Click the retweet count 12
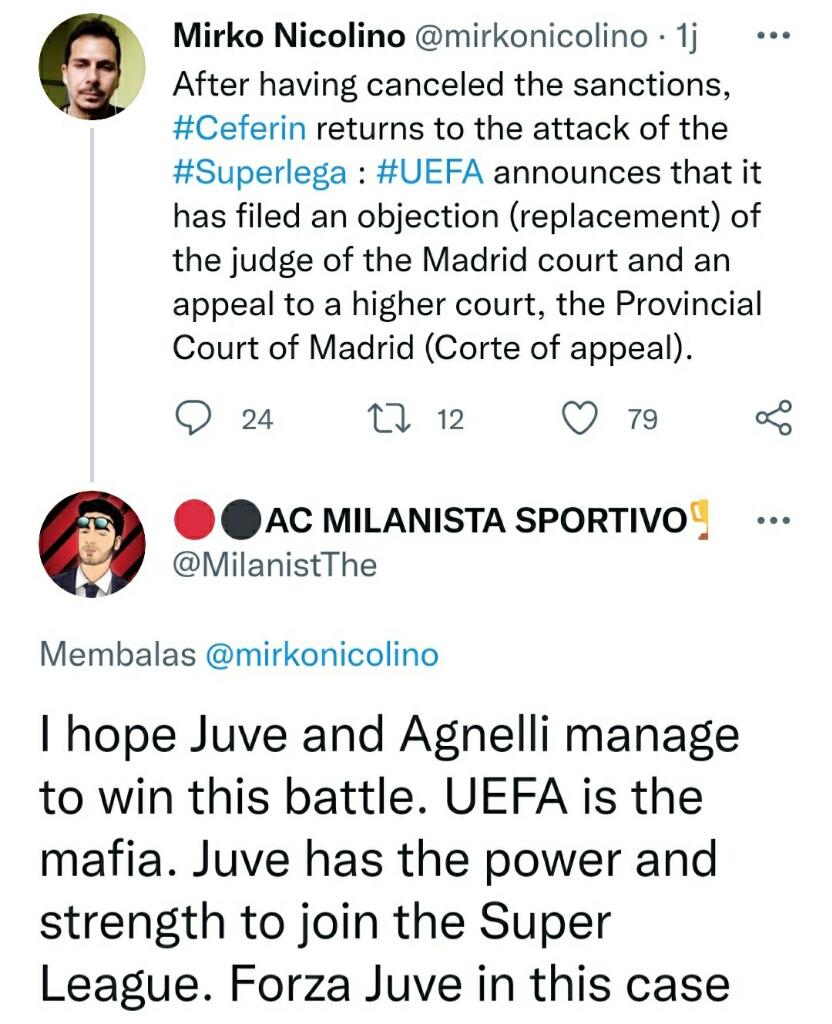832x1024 pixels. pyautogui.click(x=451, y=420)
